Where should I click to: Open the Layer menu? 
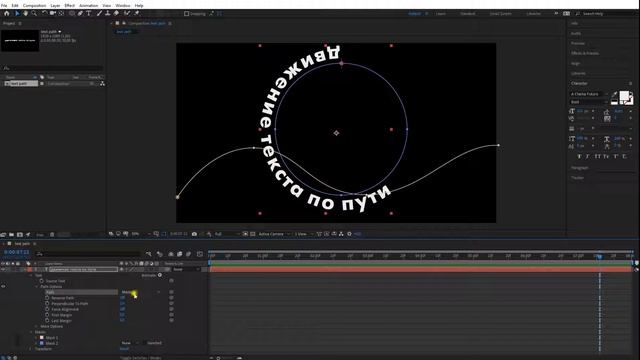[x=55, y=6]
